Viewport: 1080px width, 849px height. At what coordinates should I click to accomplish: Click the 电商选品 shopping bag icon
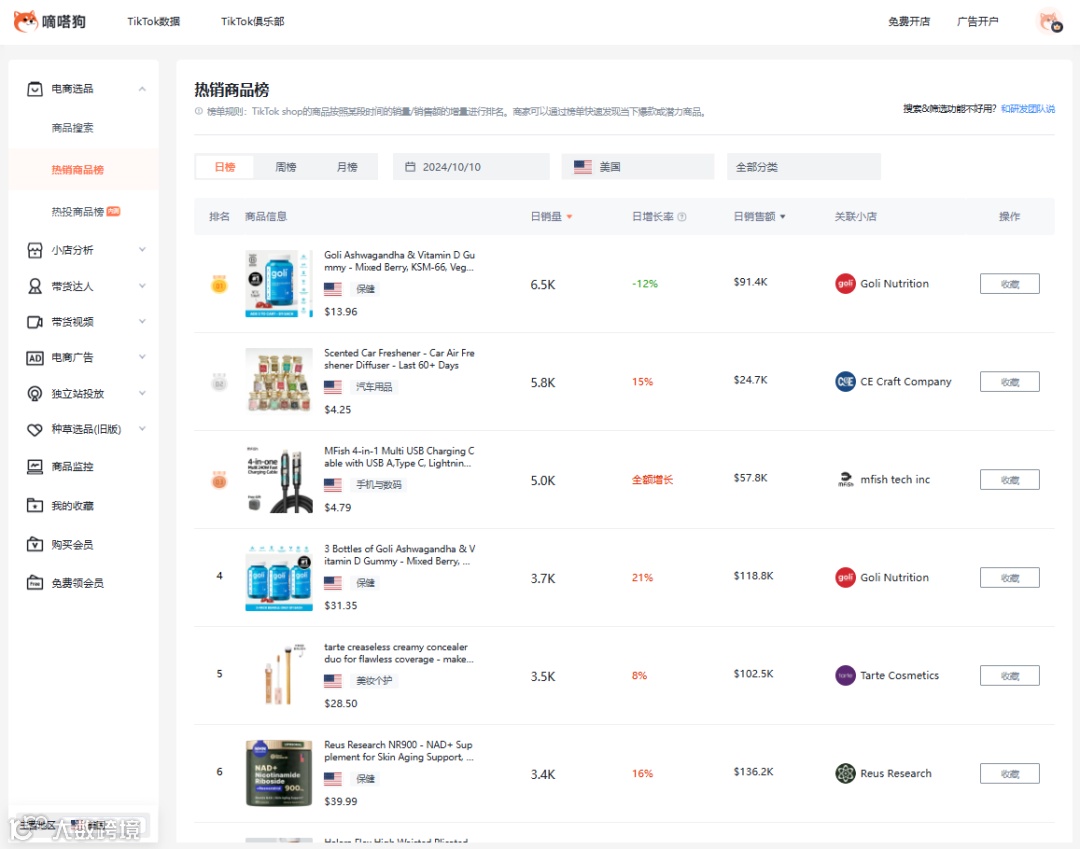point(34,89)
